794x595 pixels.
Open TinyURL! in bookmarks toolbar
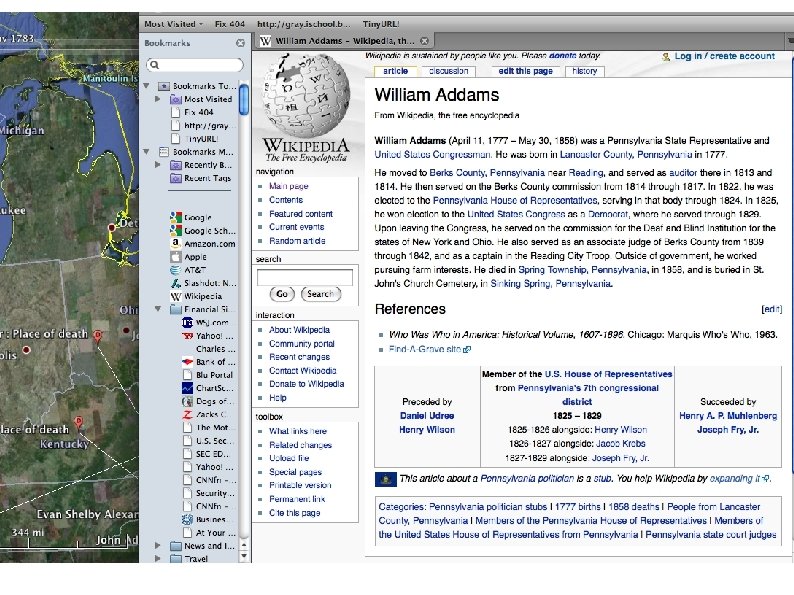tap(381, 24)
